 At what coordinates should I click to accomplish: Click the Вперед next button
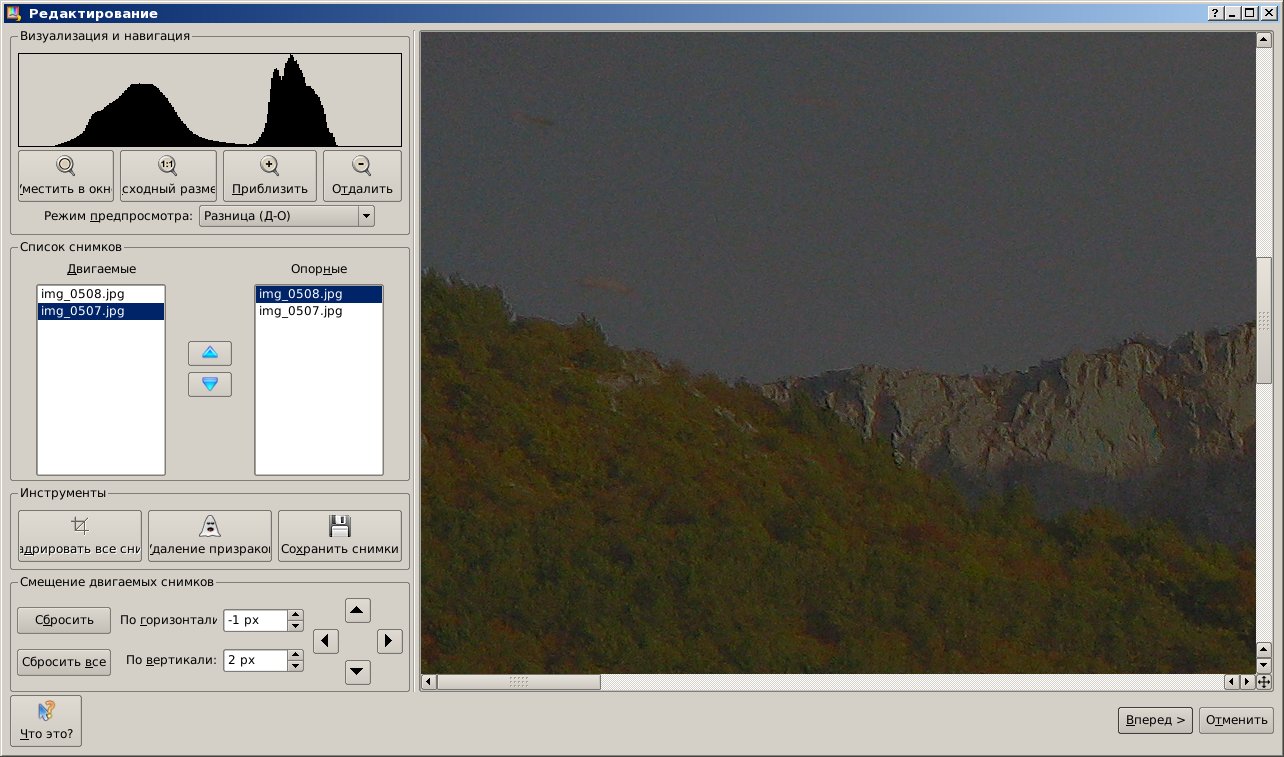coord(1155,720)
